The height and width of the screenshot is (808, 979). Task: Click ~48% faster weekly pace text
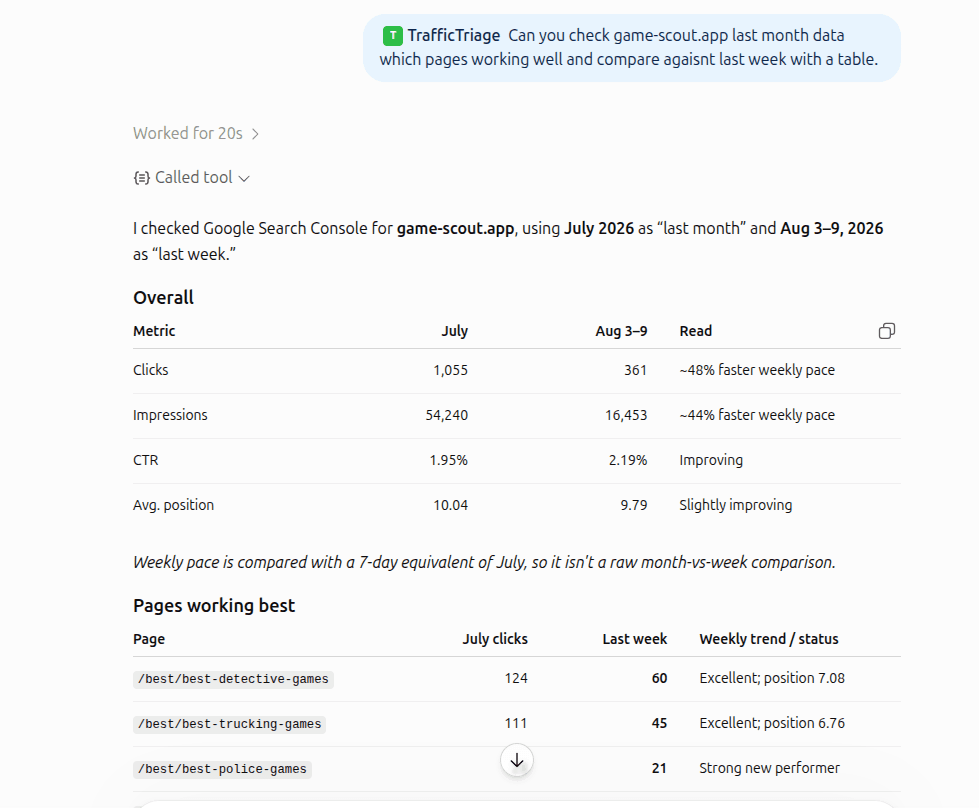tap(757, 370)
